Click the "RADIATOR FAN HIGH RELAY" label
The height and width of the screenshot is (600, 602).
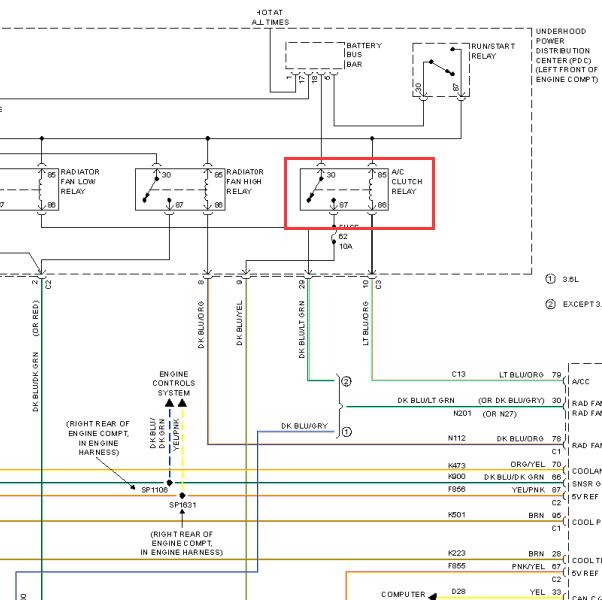(245, 182)
